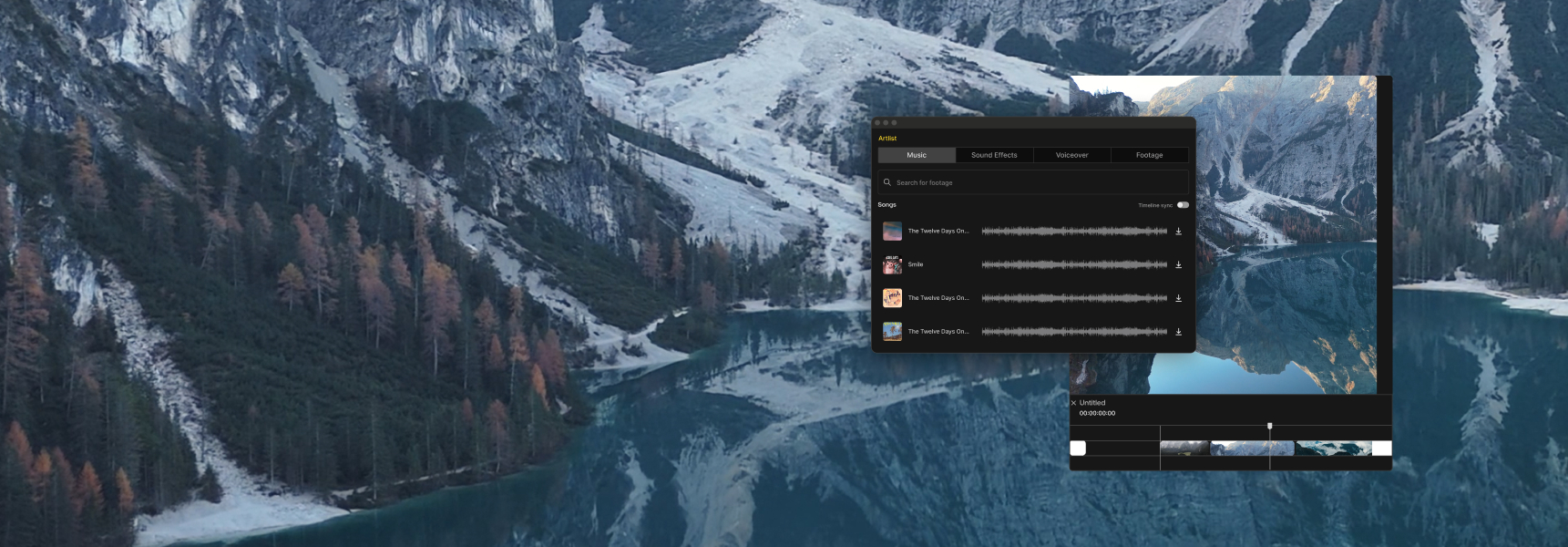Image resolution: width=1568 pixels, height=547 pixels.
Task: Select the Music tab
Action: tap(917, 155)
